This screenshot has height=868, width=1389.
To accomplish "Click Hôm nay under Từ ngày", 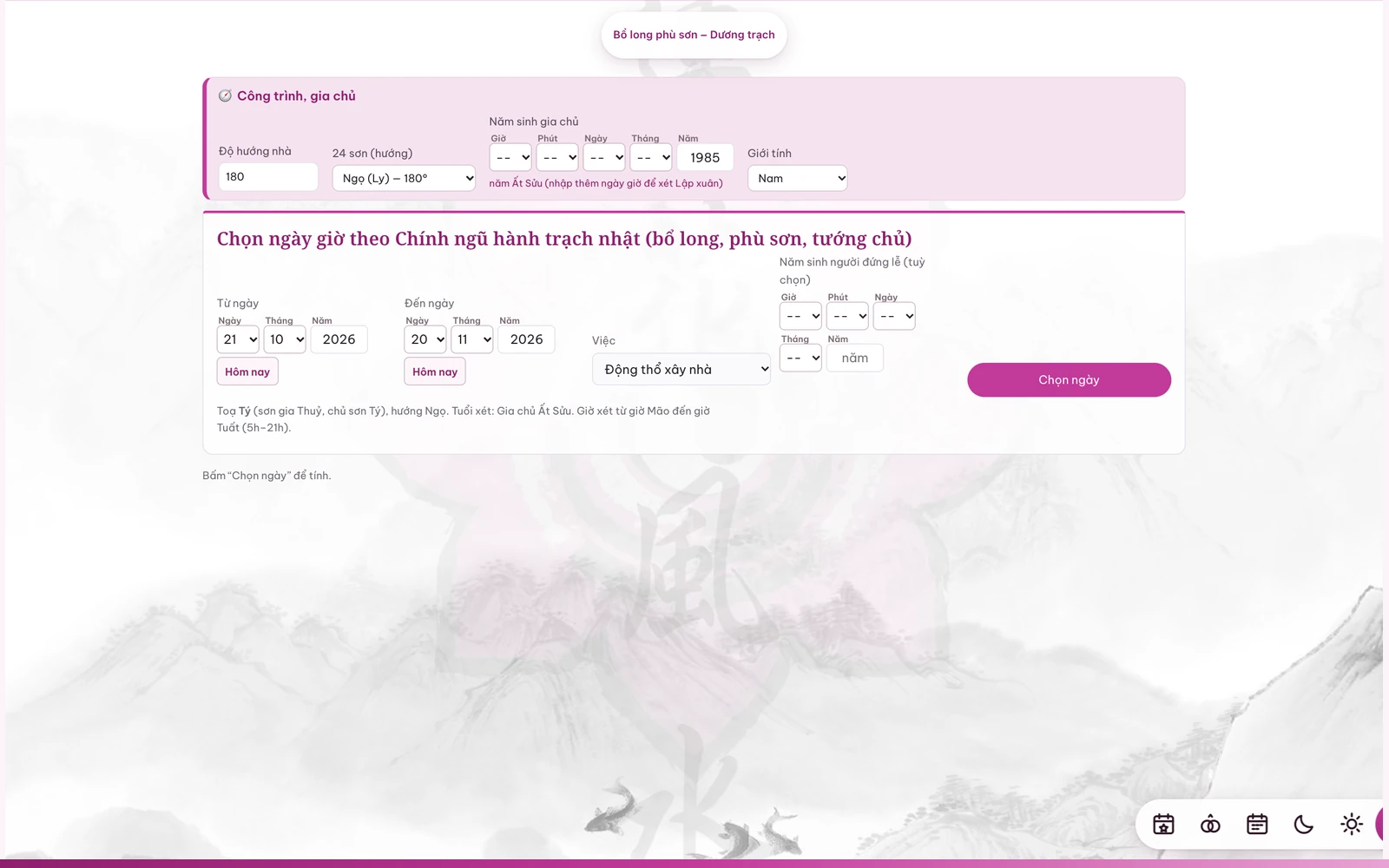I will (x=247, y=372).
